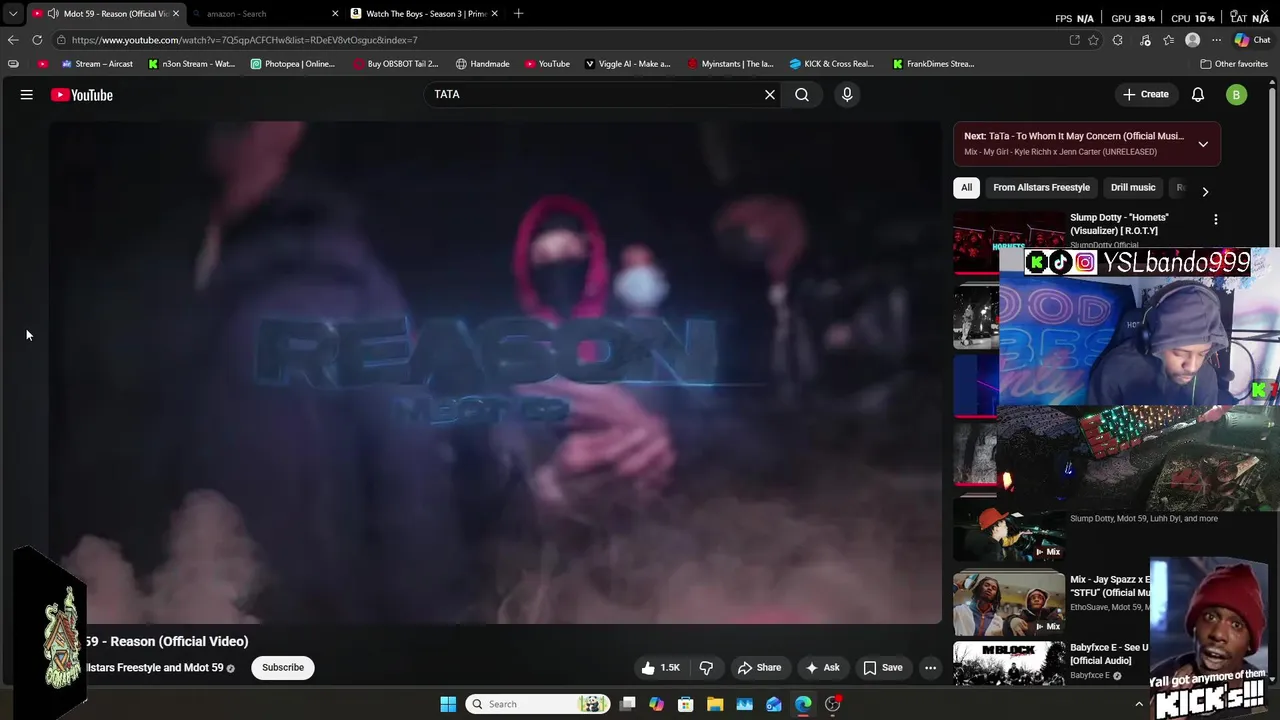The height and width of the screenshot is (720, 1280).
Task: Open Task View on the taskbar
Action: [627, 704]
